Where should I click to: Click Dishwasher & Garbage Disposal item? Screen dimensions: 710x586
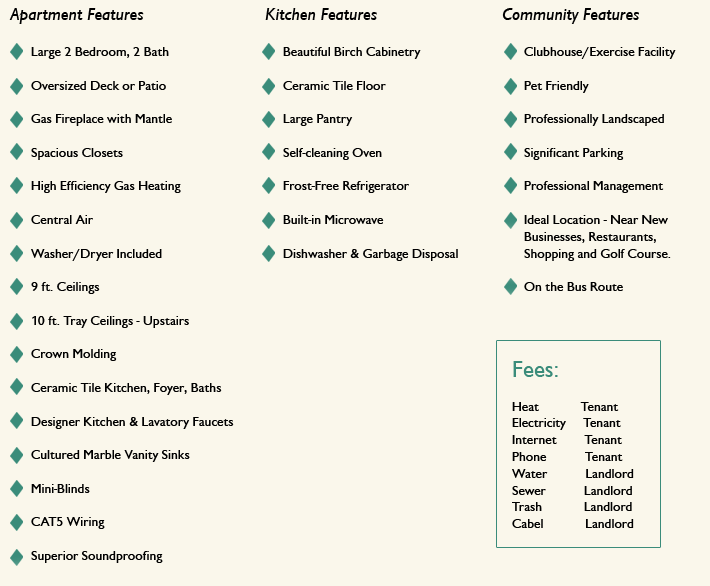point(370,254)
